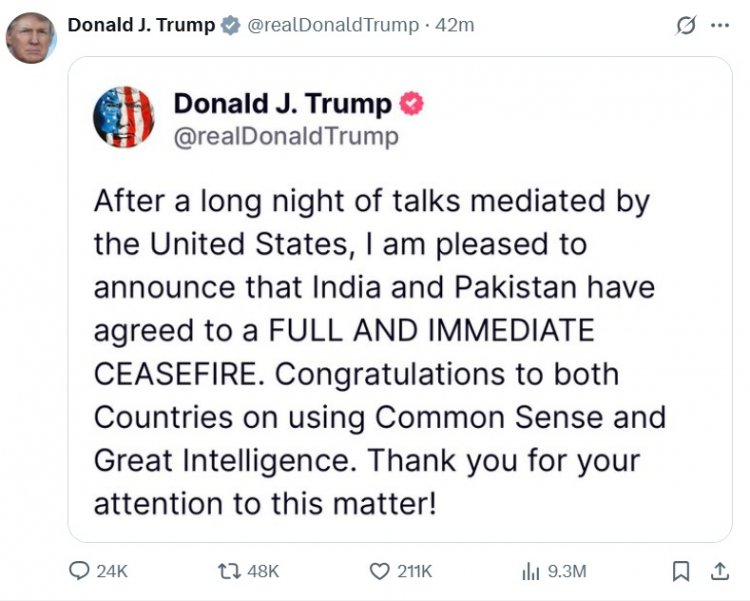
Task: Click the @realDonaldTrump handle inside the quoted post
Action: click(286, 136)
